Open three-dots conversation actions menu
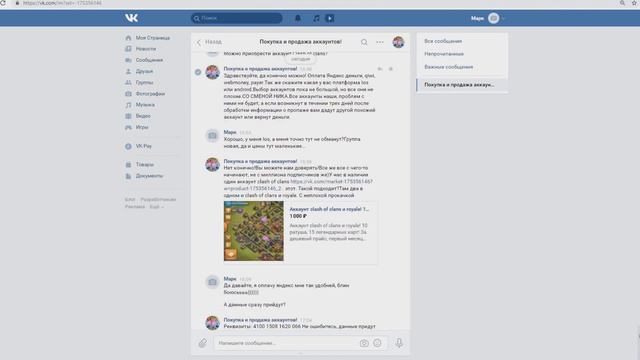Image resolution: width=640 pixels, height=360 pixels. (x=380, y=42)
